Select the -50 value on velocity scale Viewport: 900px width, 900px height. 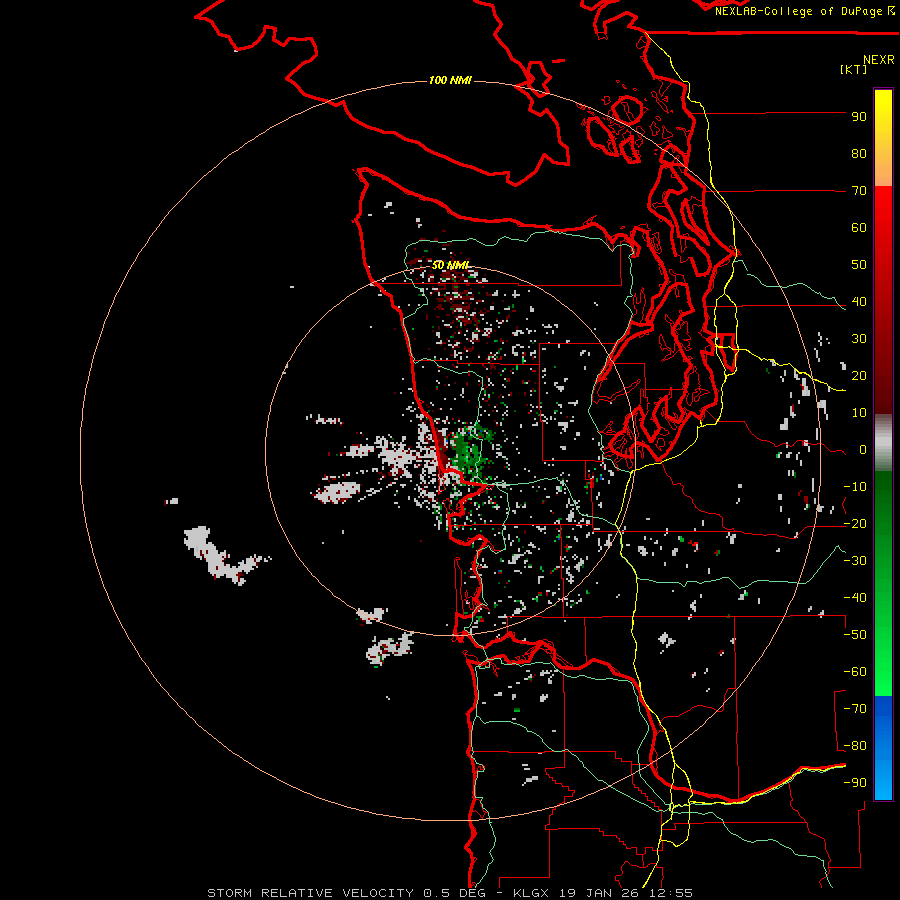pyautogui.click(x=855, y=635)
